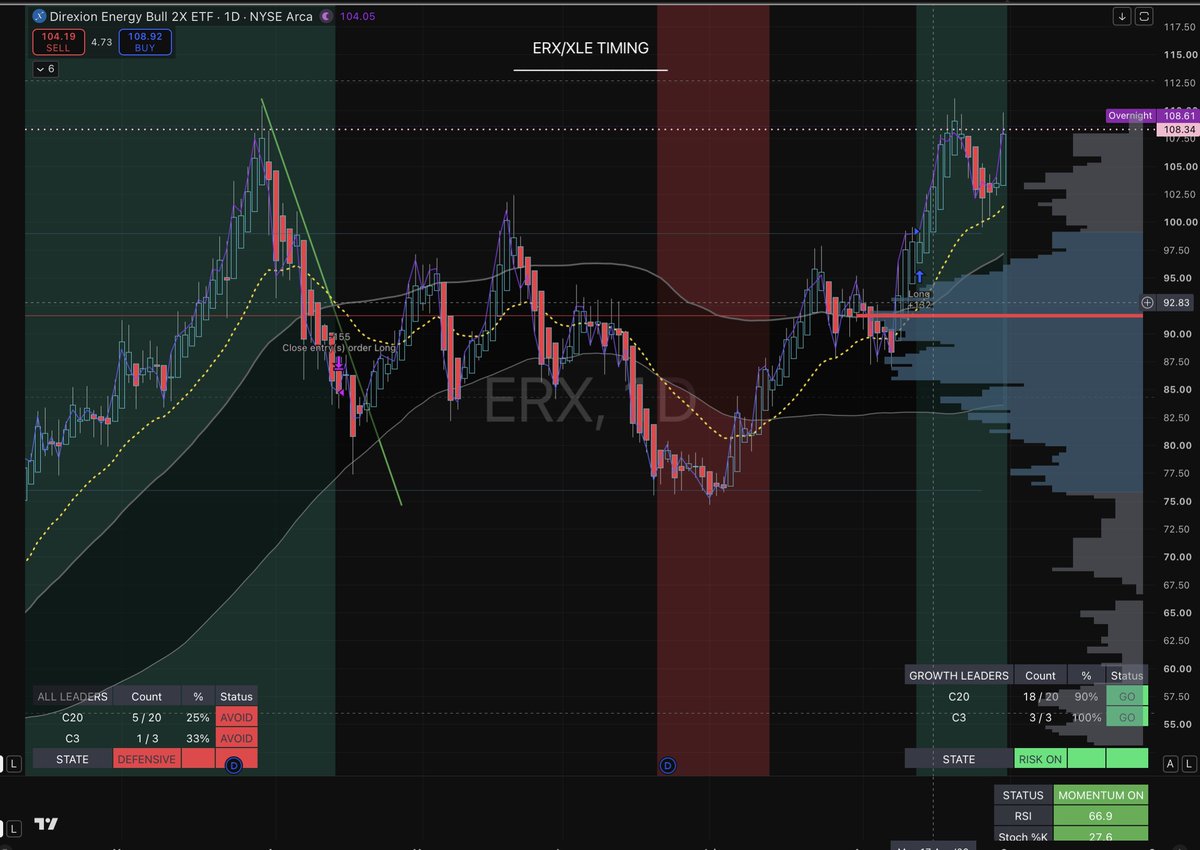
Task: Select the ERX/XLE TIMING text label
Action: 590,48
